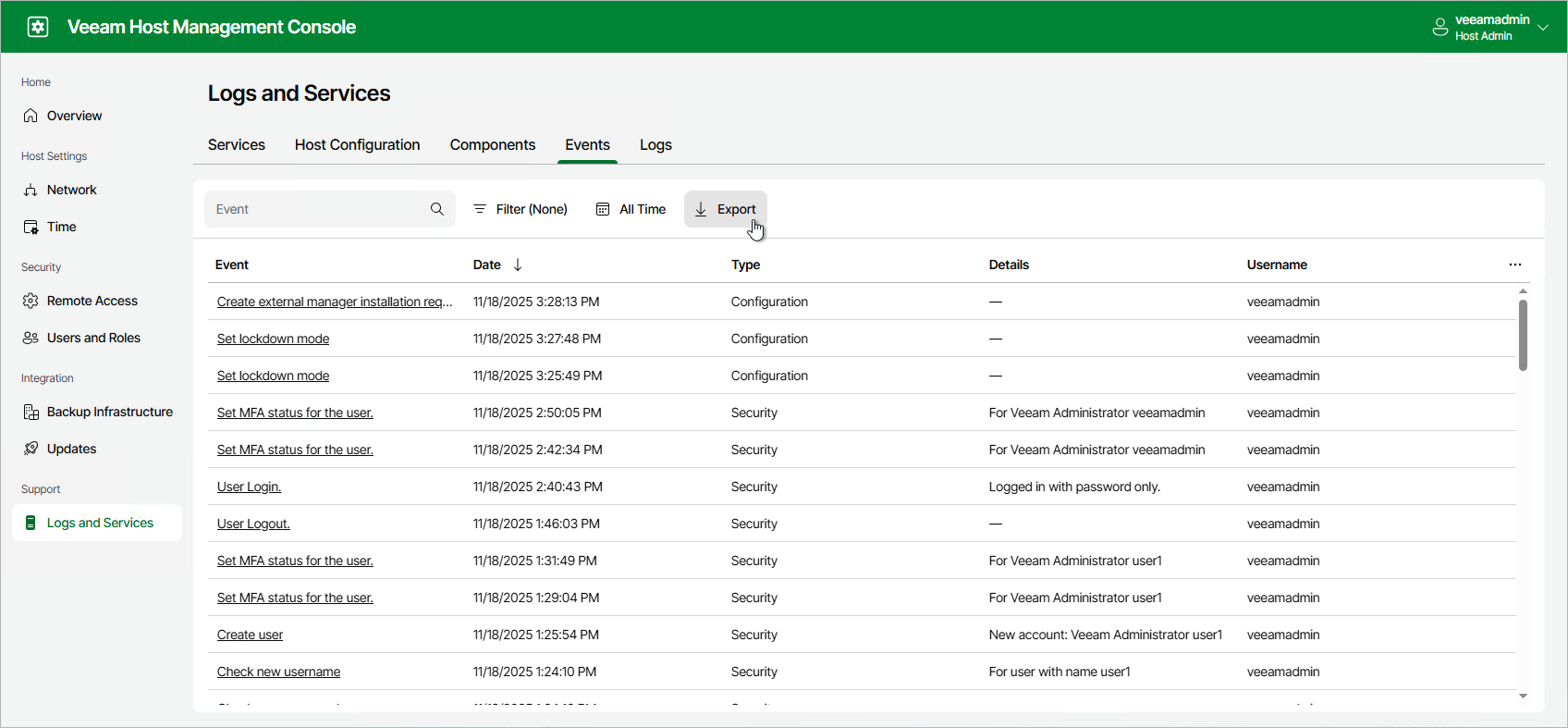This screenshot has height=728, width=1568.
Task: Expand the veeamadmin account dropdown chevron
Action: tap(1543, 28)
